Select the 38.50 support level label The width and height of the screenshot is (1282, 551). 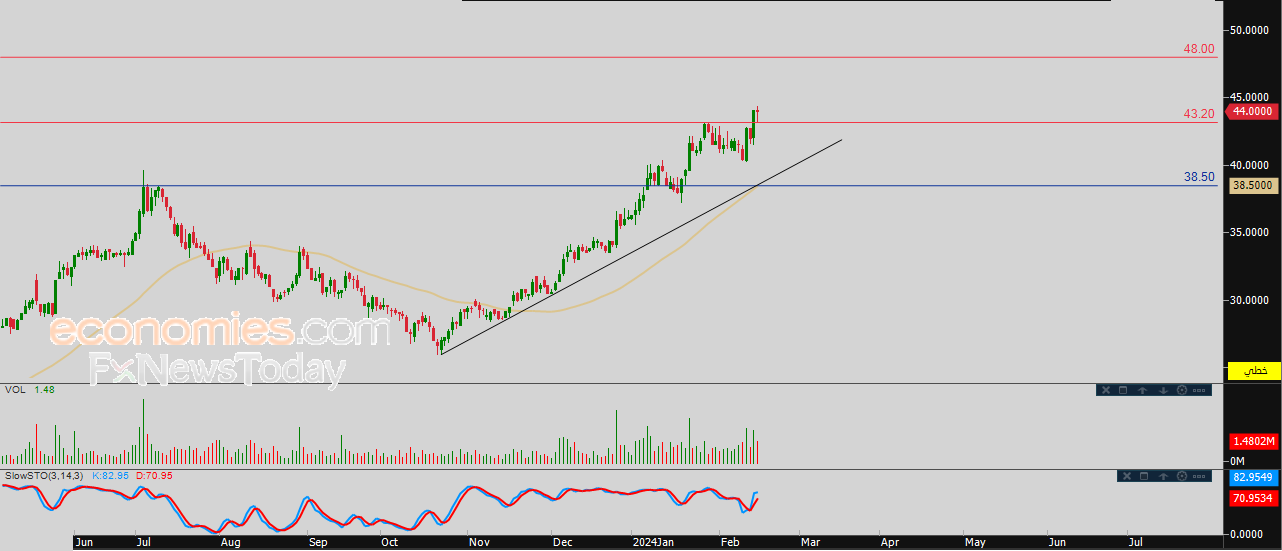tap(1199, 176)
